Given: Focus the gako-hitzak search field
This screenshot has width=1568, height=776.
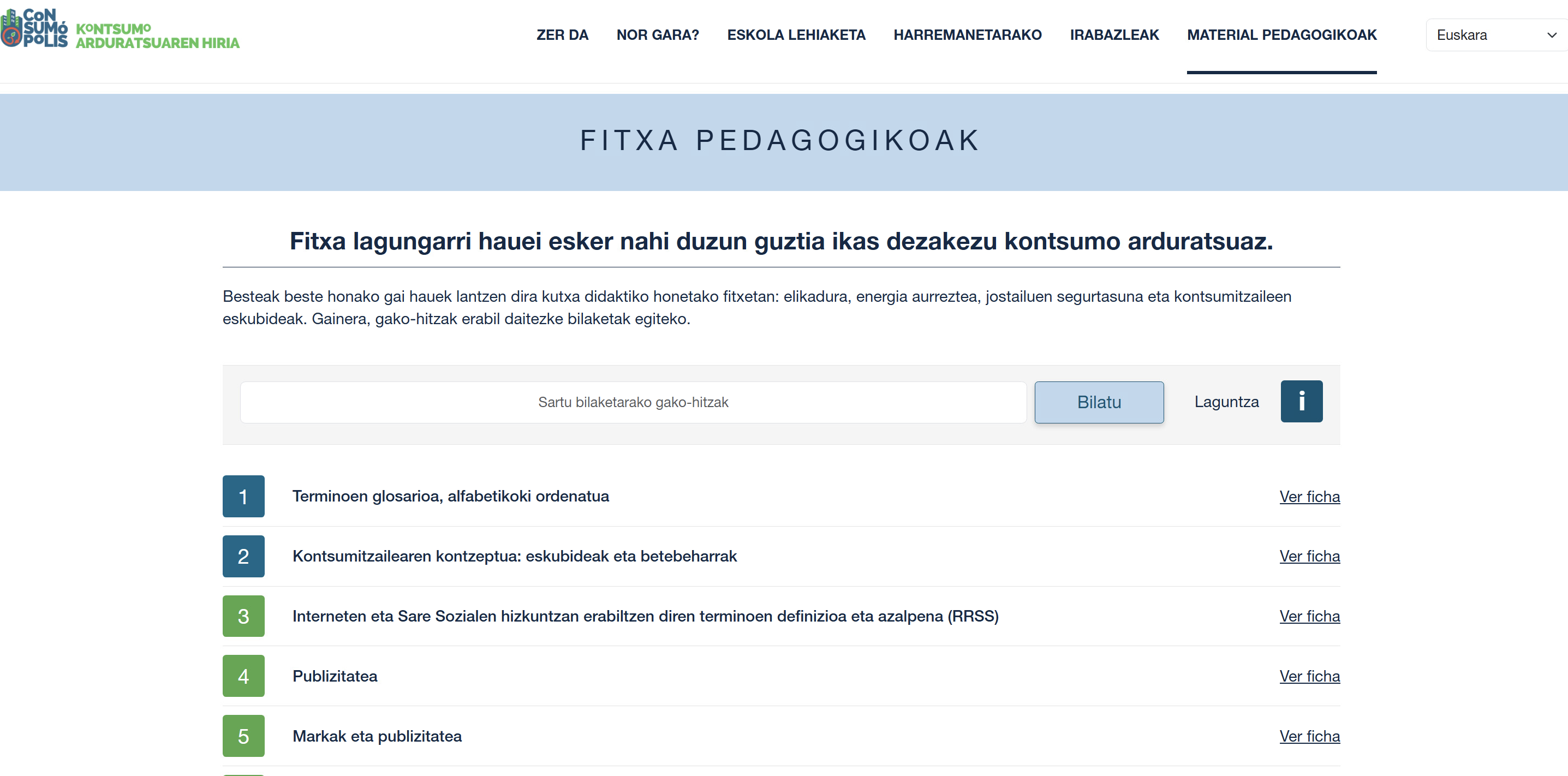Looking at the screenshot, I should coord(633,402).
